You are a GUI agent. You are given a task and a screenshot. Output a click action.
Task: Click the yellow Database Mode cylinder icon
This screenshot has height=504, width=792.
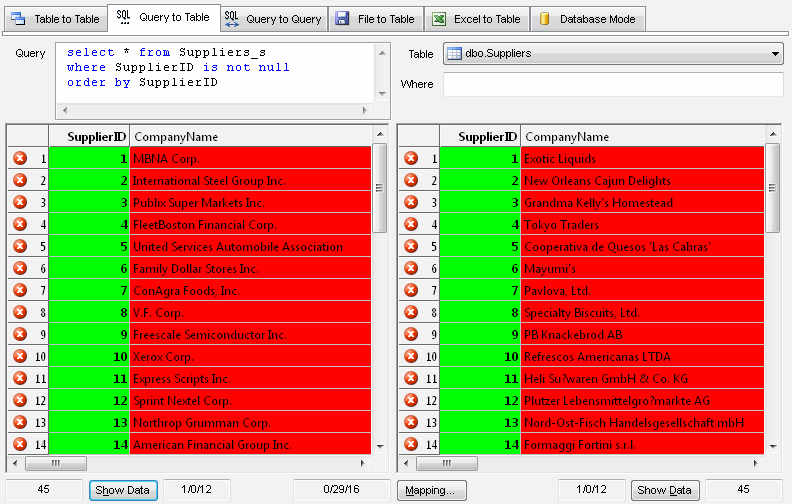(x=544, y=19)
